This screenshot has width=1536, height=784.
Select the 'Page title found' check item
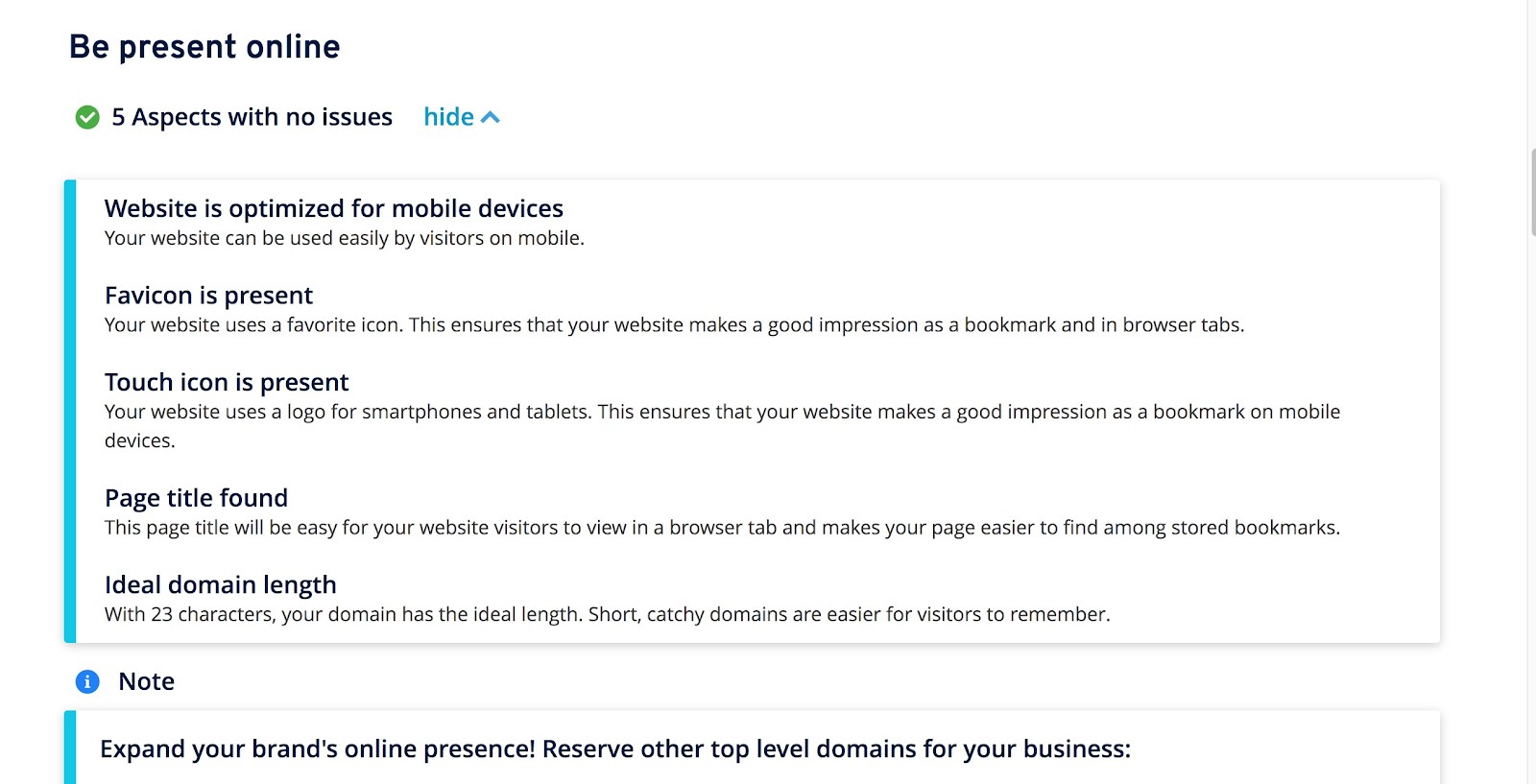[196, 498]
